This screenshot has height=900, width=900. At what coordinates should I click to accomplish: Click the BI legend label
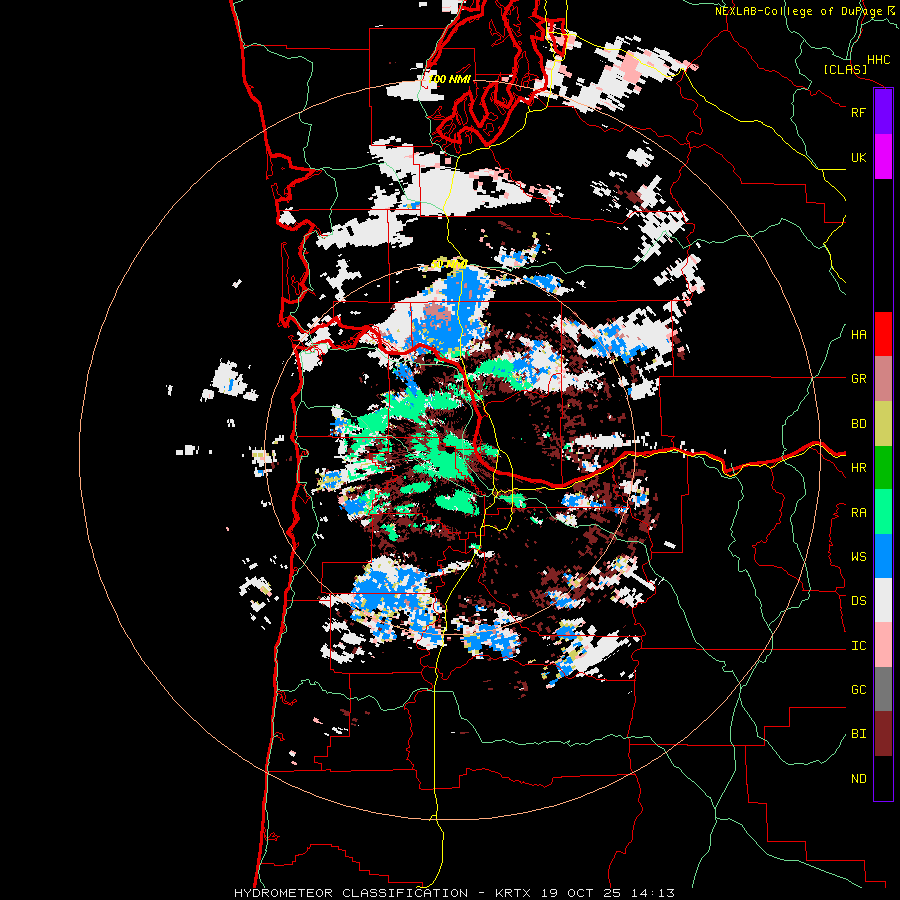(858, 734)
